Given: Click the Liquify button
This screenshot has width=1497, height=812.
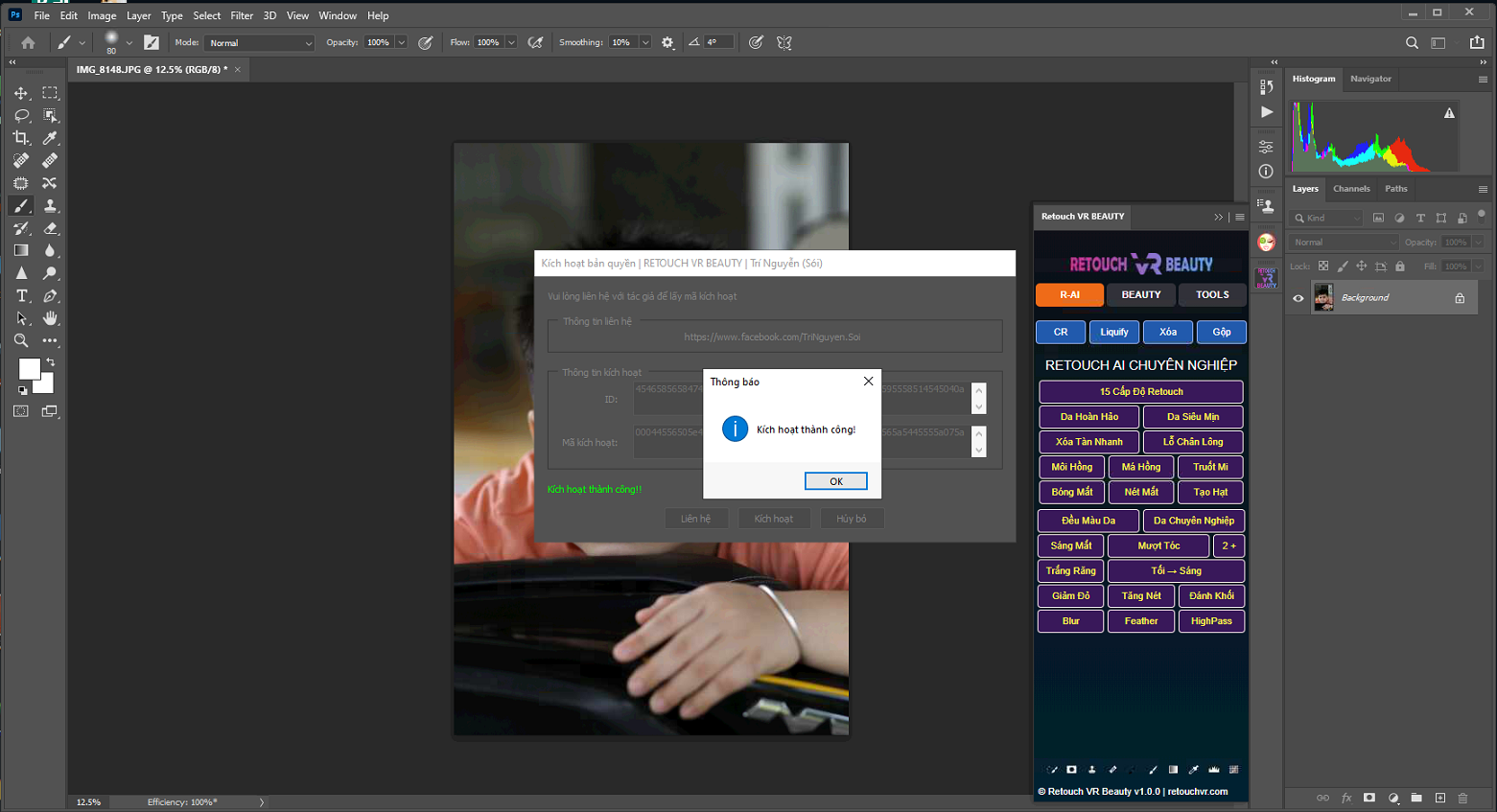Looking at the screenshot, I should click(1114, 332).
